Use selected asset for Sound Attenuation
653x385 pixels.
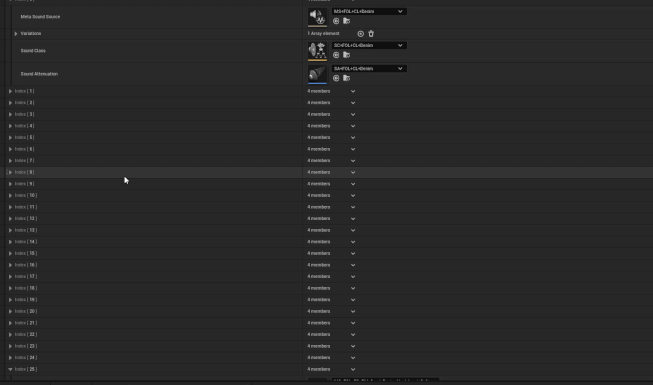coord(336,78)
